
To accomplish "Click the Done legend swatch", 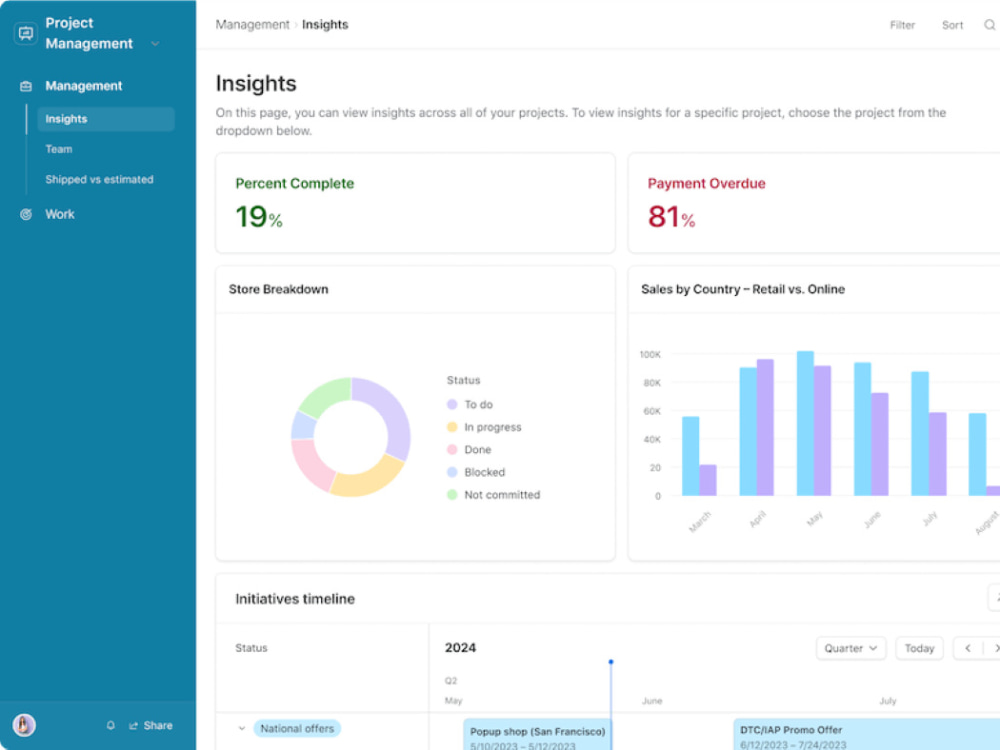I will point(452,450).
